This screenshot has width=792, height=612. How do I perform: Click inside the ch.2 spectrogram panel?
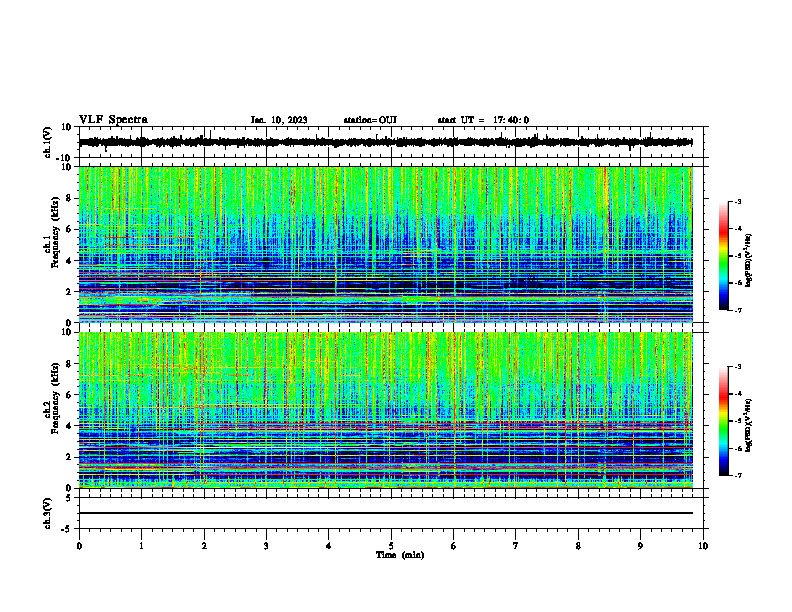coord(386,410)
